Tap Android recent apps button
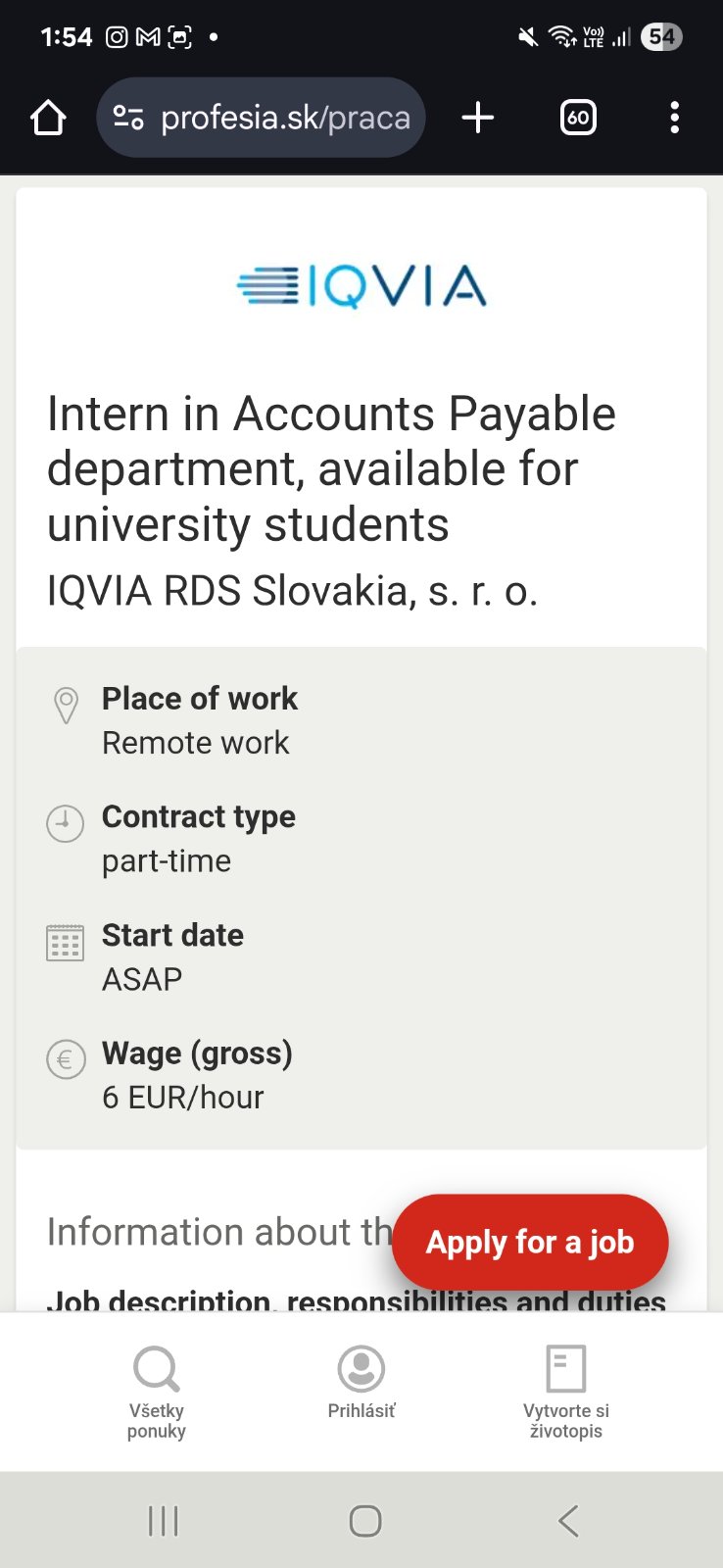Screen dimensions: 723x1568 tap(163, 1521)
